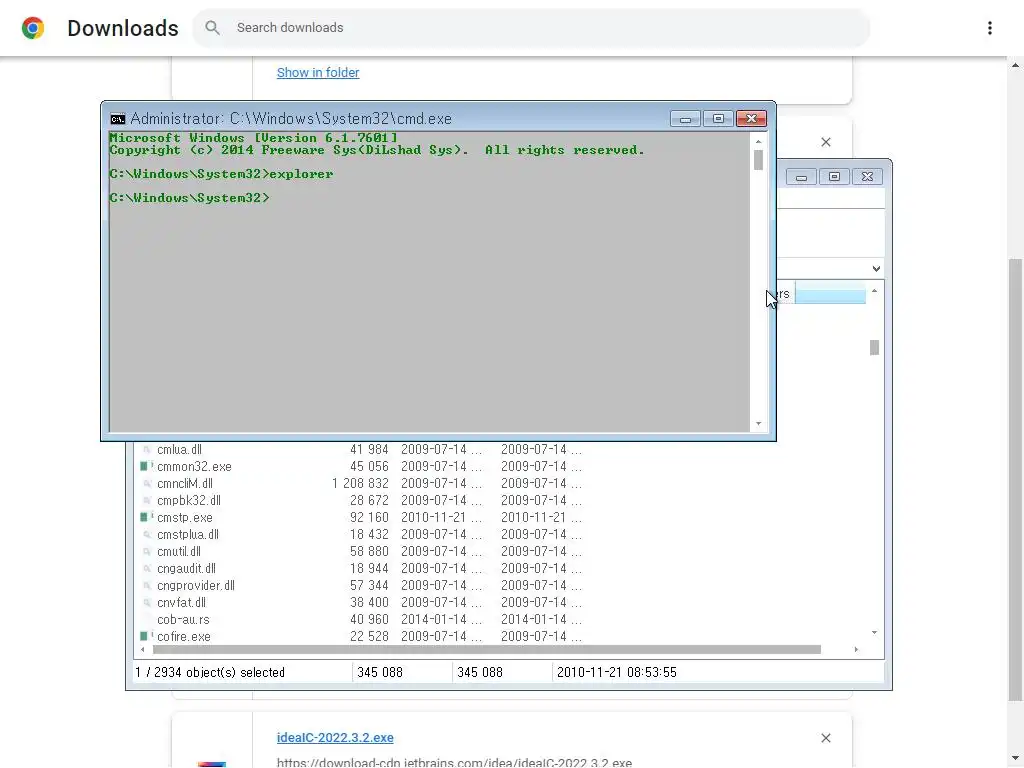Minimize the file manager window
This screenshot has height=768, width=1024.
tap(801, 177)
